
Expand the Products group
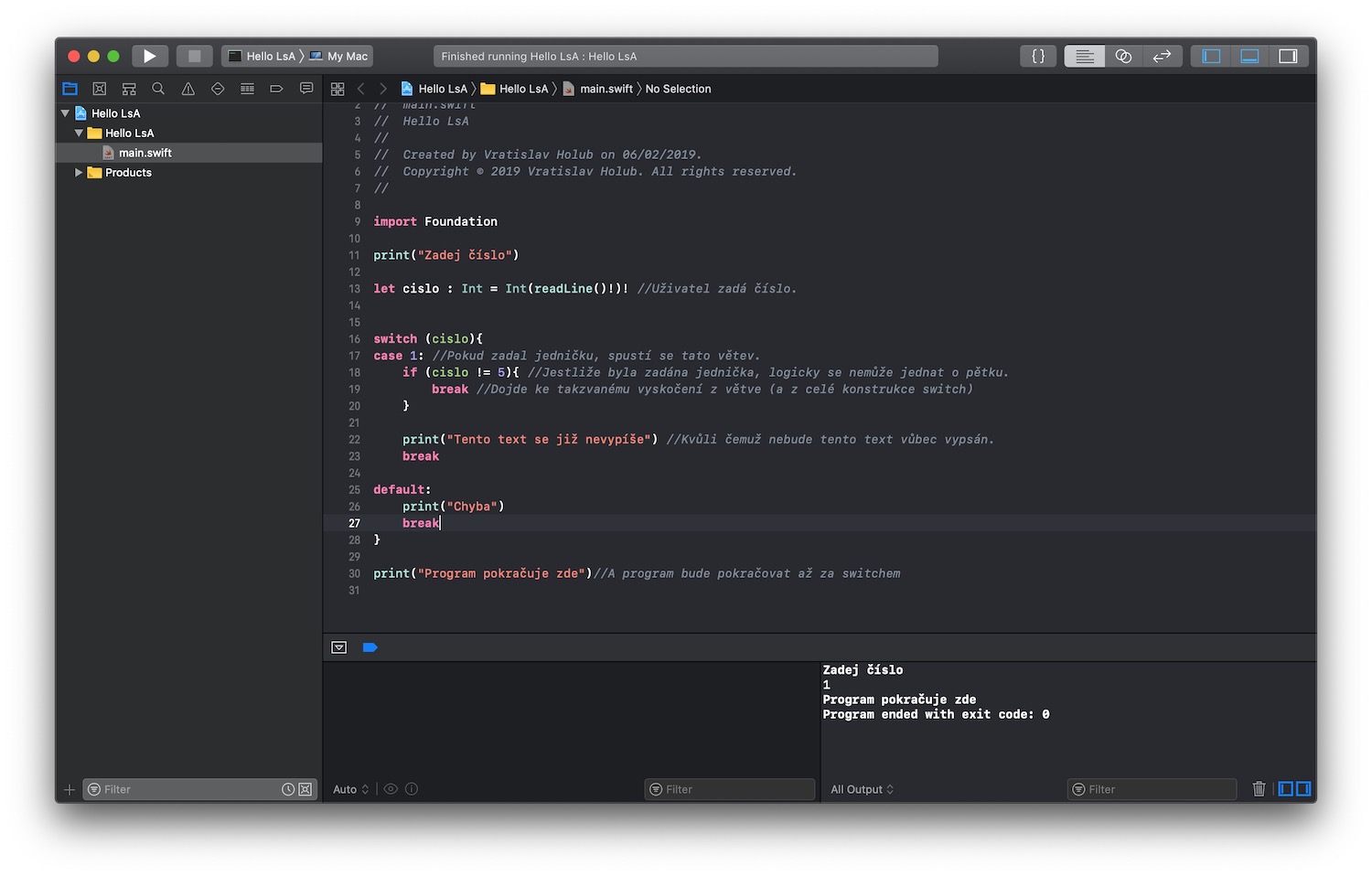(x=79, y=172)
